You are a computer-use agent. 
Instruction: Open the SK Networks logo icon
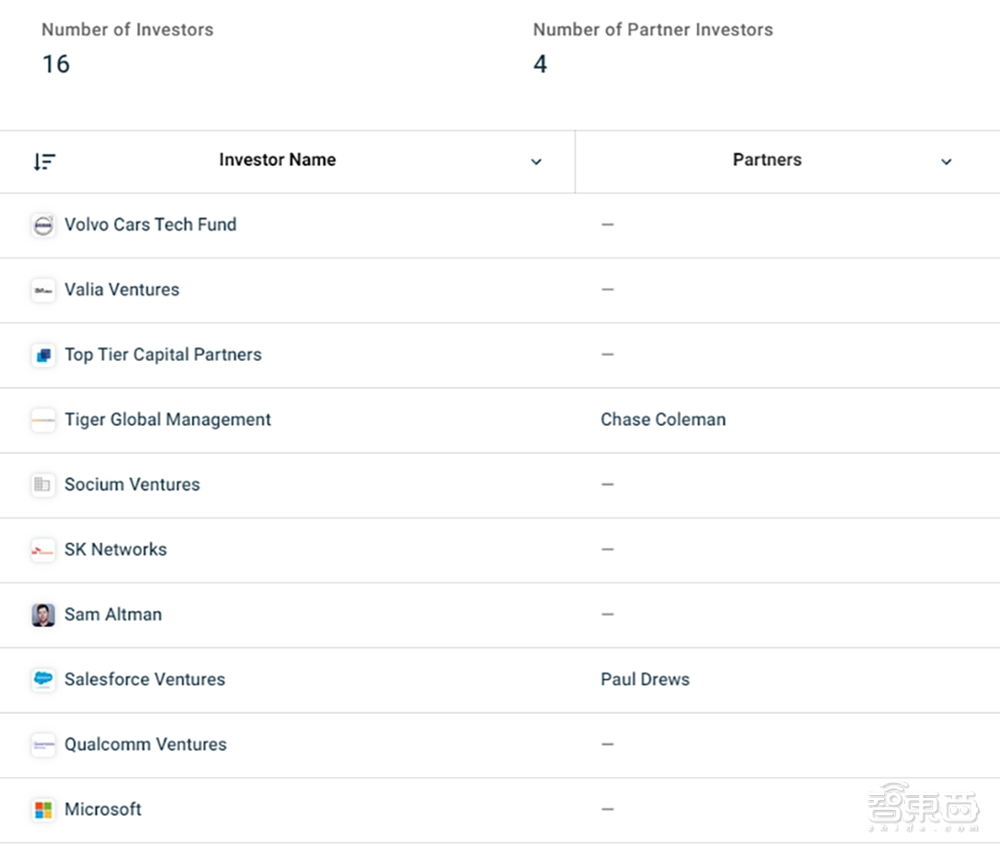(43, 550)
